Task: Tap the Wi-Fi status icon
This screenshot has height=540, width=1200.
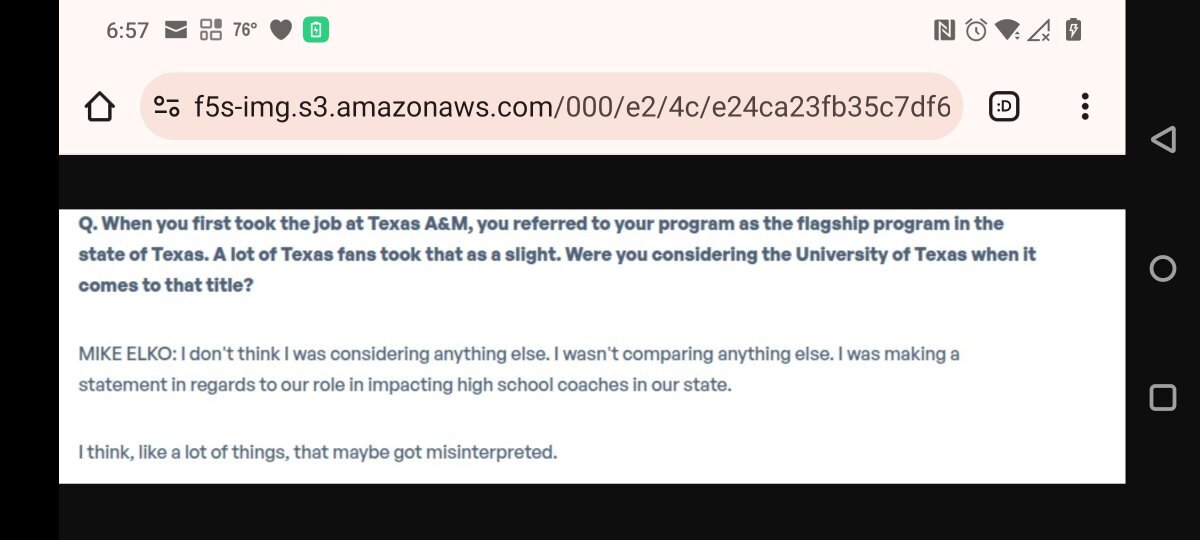Action: [x=1008, y=30]
